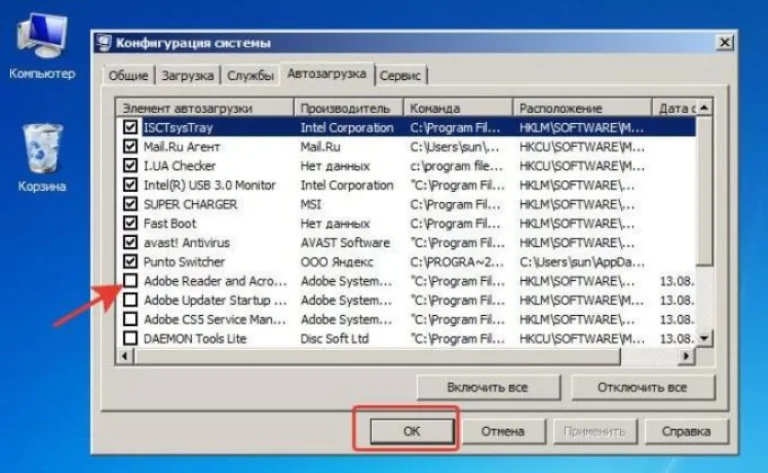Click the list's scroll up arrow
The width and height of the screenshot is (768, 473).
tap(704, 107)
